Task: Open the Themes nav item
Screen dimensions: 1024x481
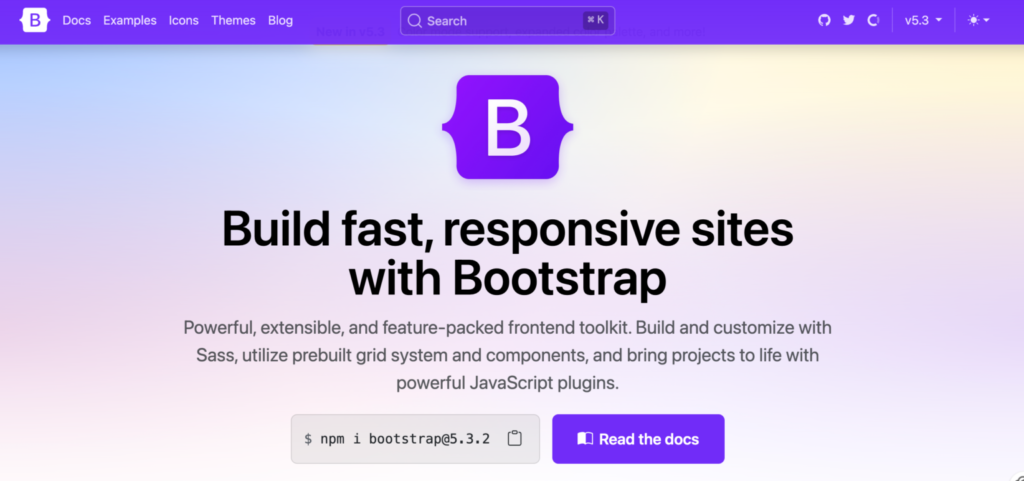Action: tap(233, 20)
